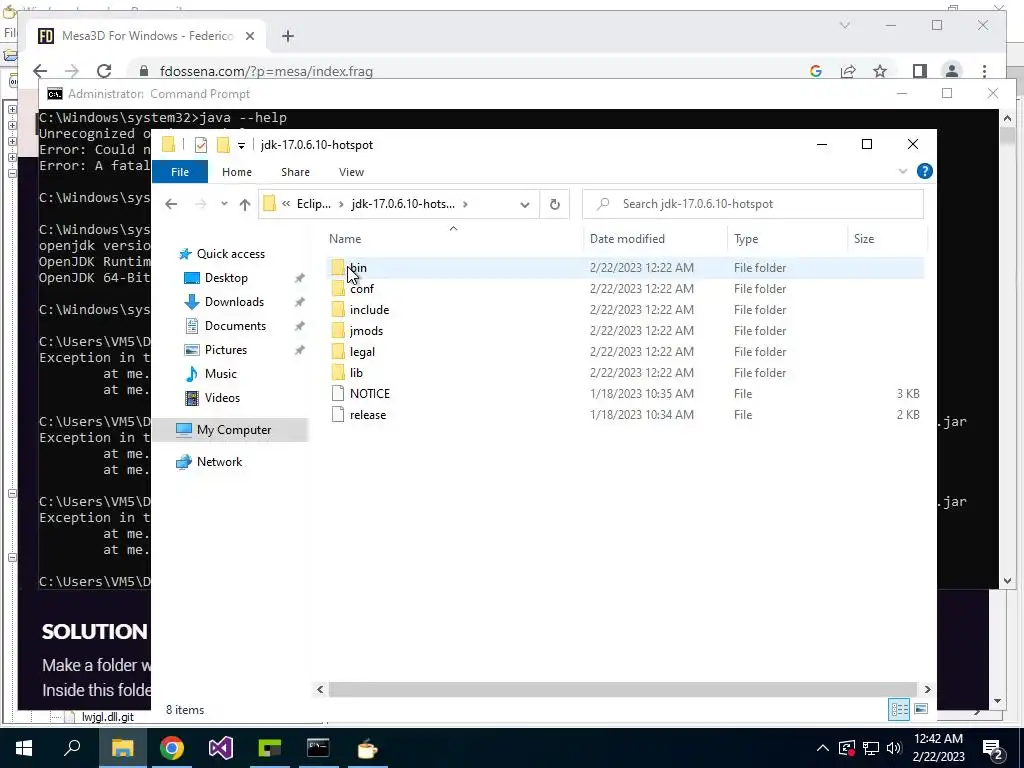The image size is (1024, 768).
Task: Open Chrome three-dot menu
Action: [x=984, y=71]
